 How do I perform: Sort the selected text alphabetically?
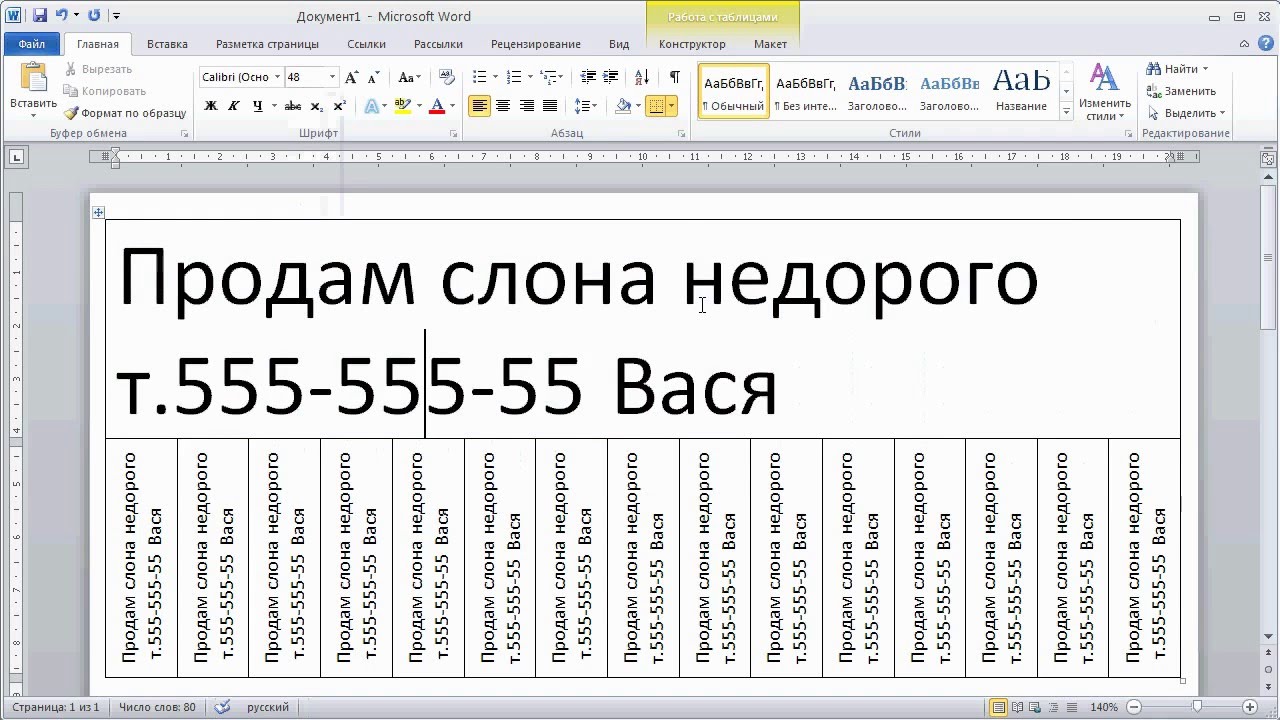(642, 77)
